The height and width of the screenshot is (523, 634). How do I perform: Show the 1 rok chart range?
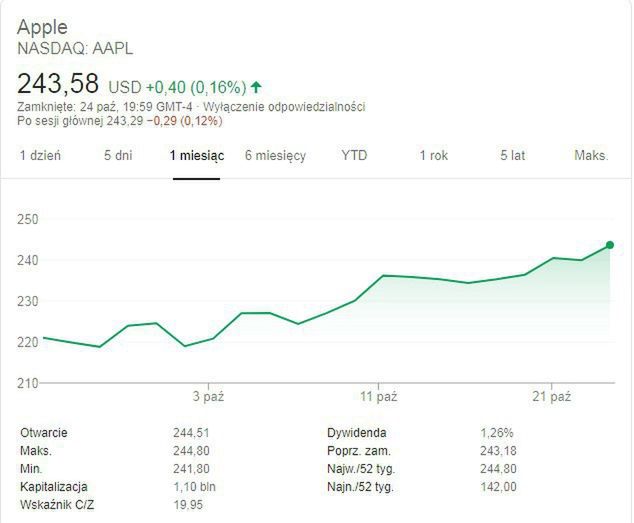pos(433,156)
